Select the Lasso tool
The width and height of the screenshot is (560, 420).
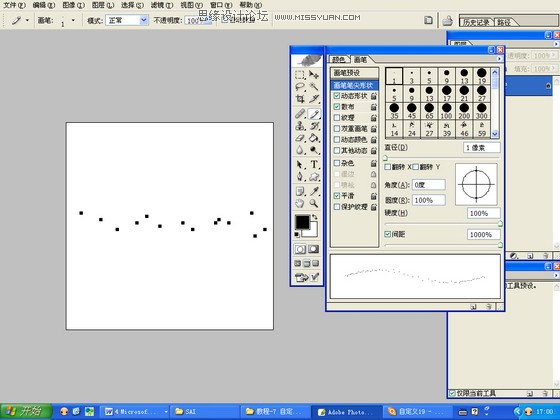coord(300,87)
